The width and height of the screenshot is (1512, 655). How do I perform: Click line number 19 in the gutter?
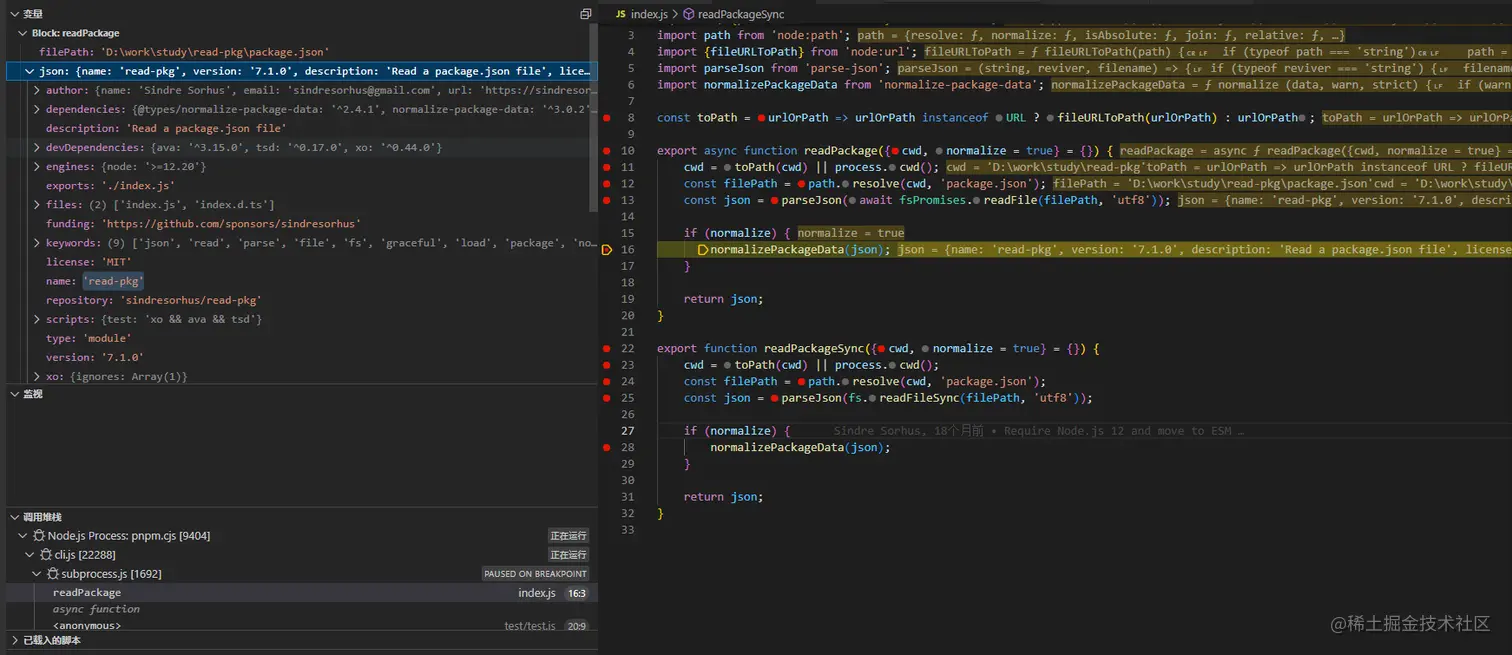tap(628, 299)
